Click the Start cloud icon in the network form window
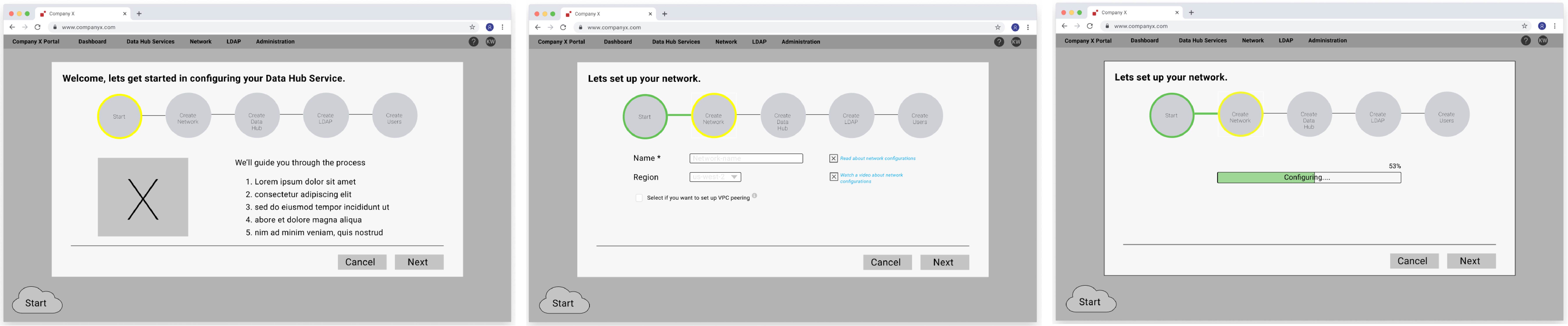 click(x=564, y=300)
